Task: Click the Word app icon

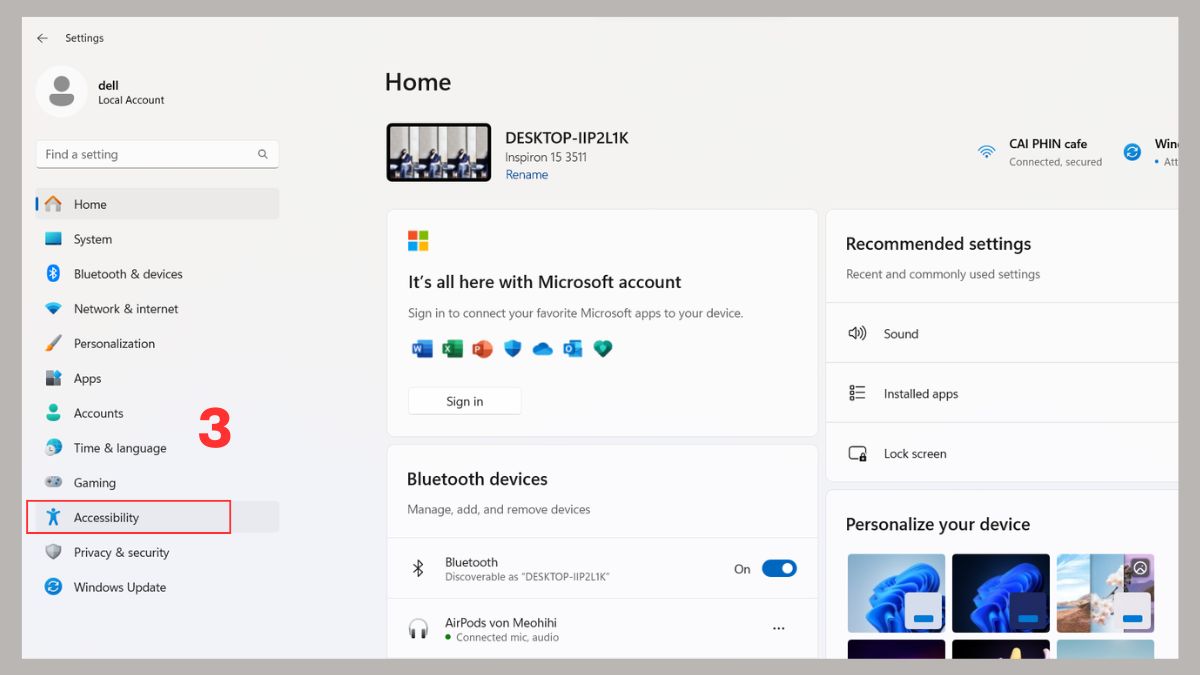Action: 422,348
